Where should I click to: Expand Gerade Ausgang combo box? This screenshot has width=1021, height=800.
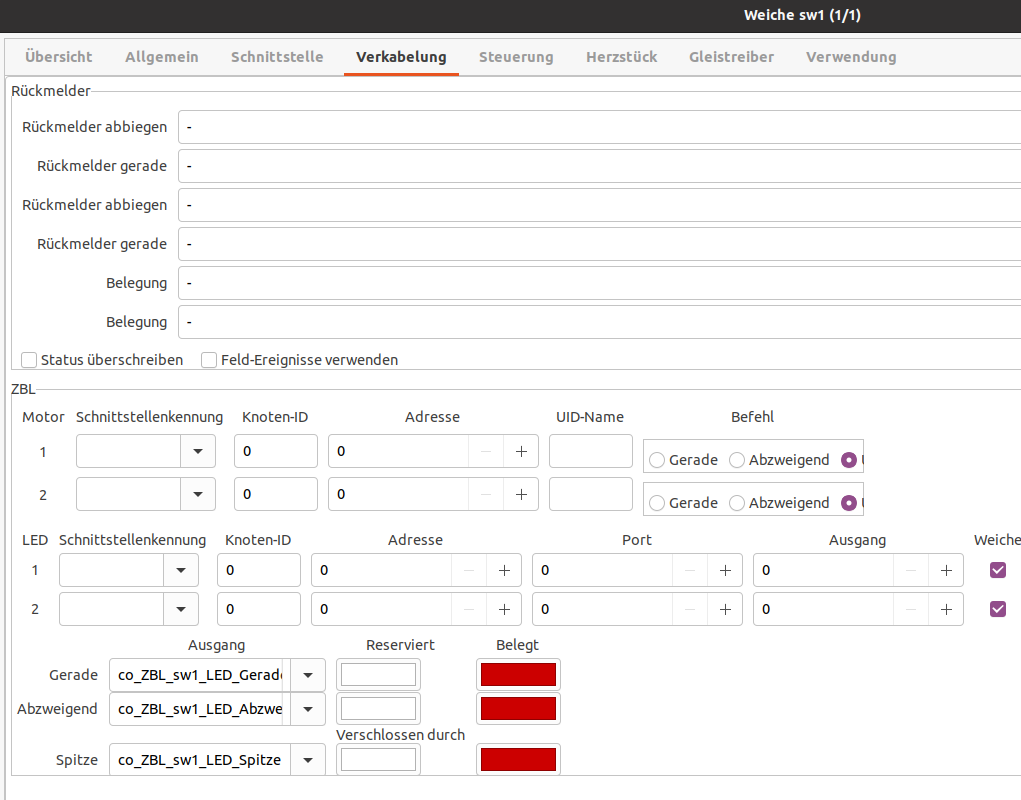[307, 675]
